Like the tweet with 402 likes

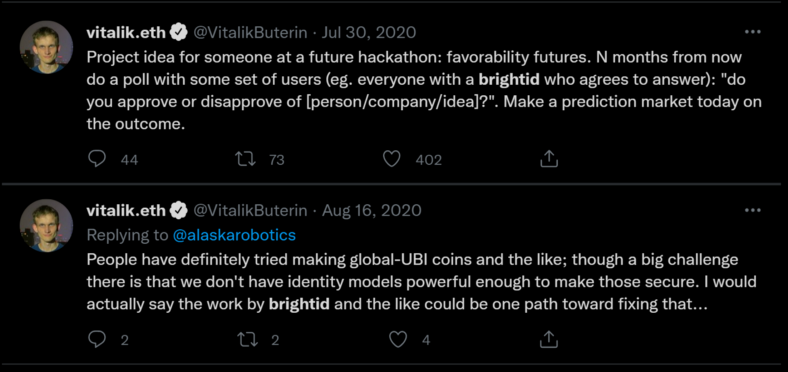391,159
